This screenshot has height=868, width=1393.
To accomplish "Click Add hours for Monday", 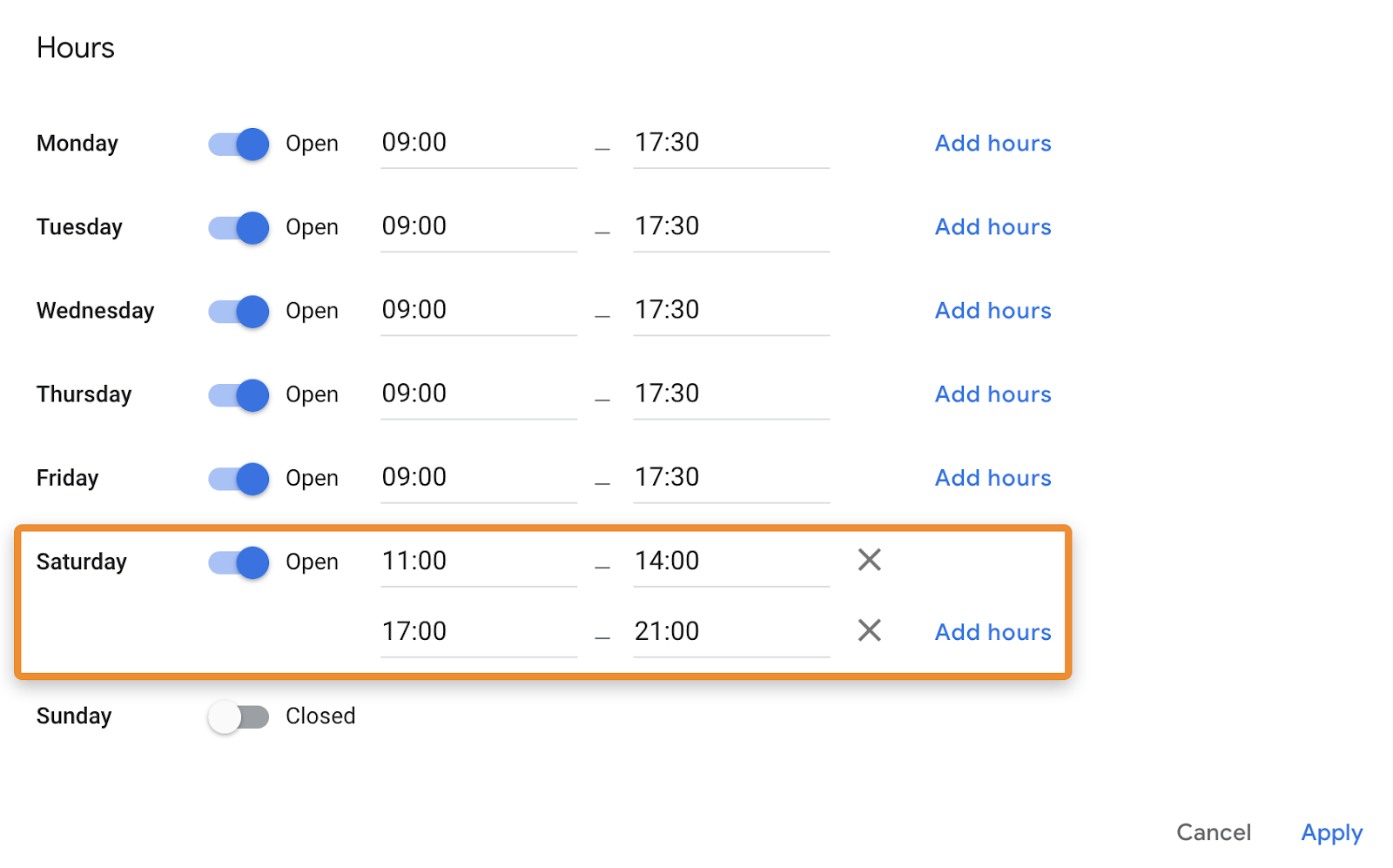I will pyautogui.click(x=993, y=144).
